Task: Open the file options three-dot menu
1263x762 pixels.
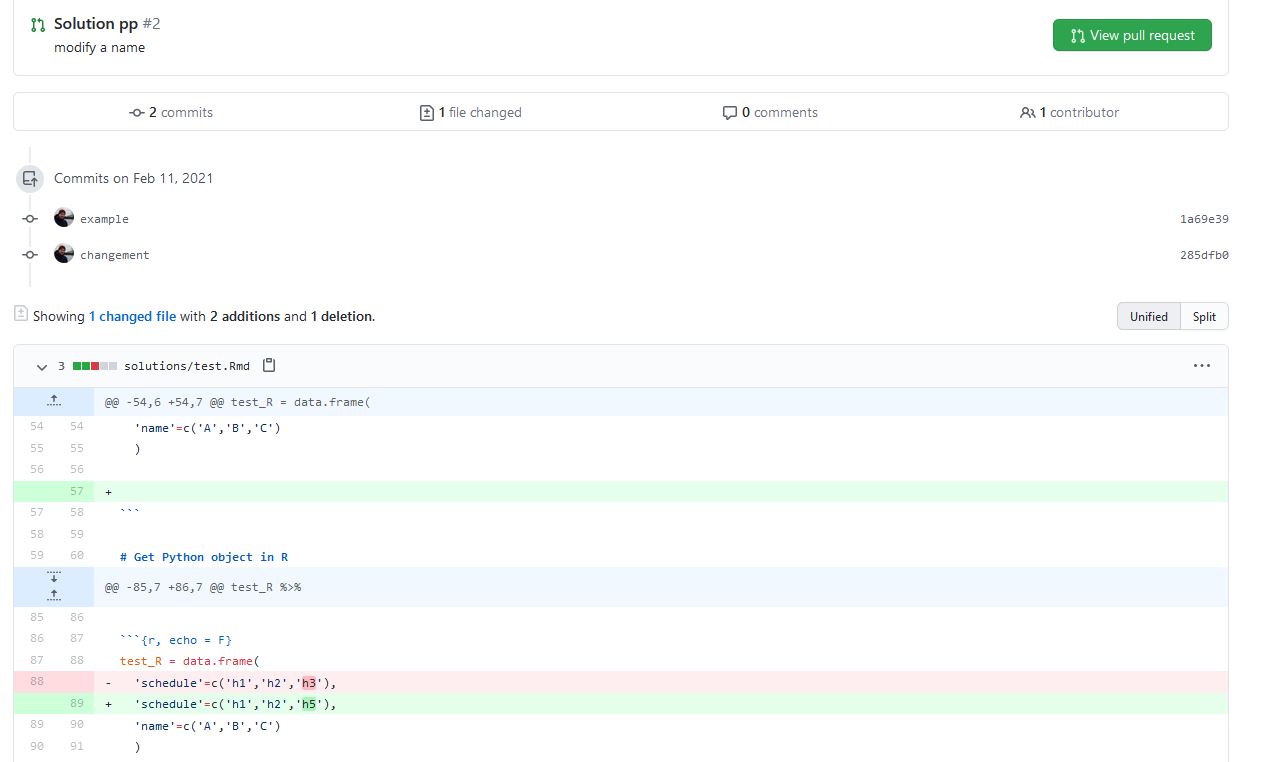Action: pos(1201,366)
